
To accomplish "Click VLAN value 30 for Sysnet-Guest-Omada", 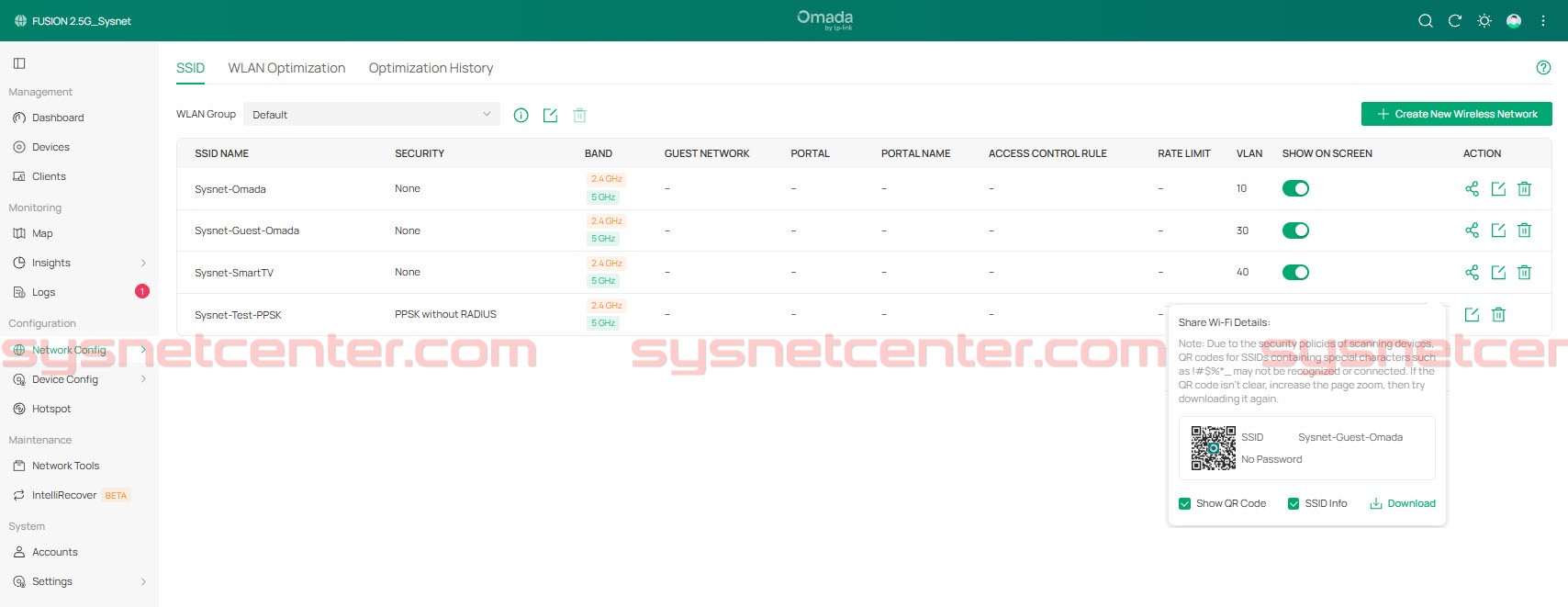I will [1242, 230].
